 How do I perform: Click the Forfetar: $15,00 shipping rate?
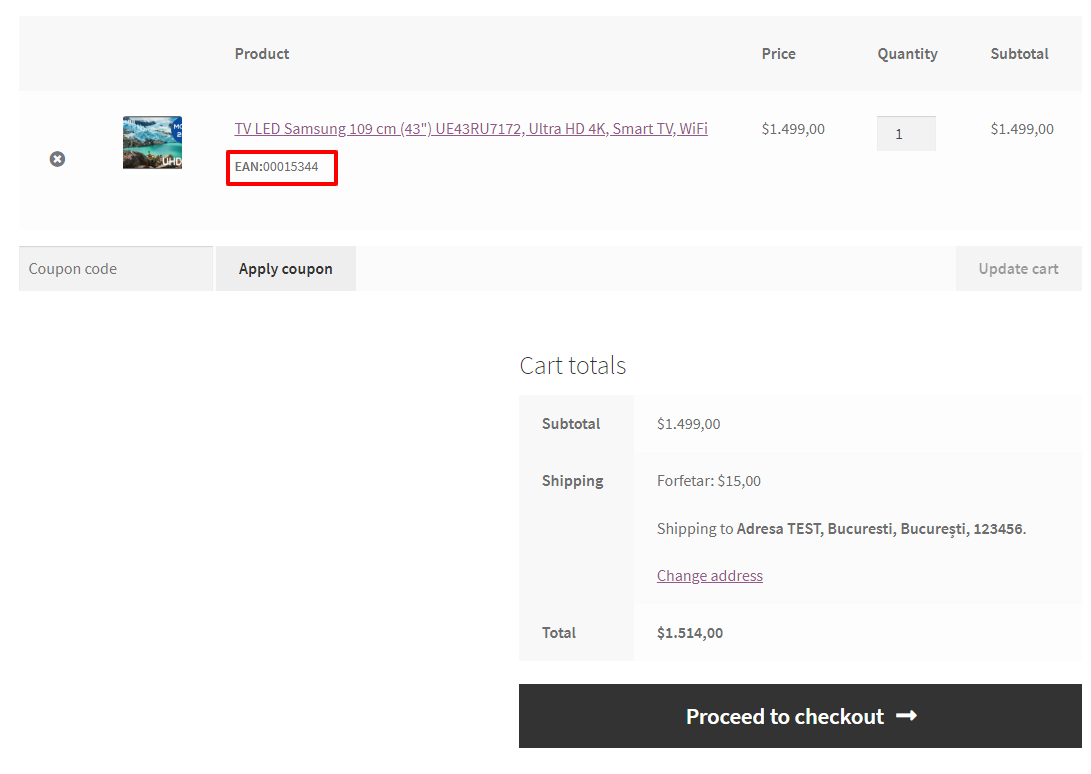[x=708, y=481]
